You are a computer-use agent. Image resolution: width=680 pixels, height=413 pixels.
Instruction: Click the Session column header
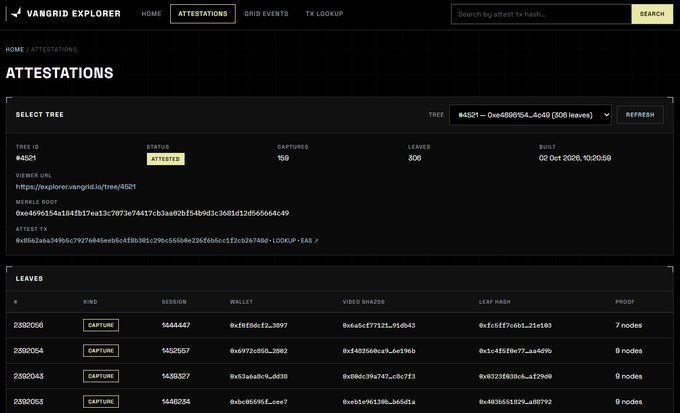click(x=174, y=302)
